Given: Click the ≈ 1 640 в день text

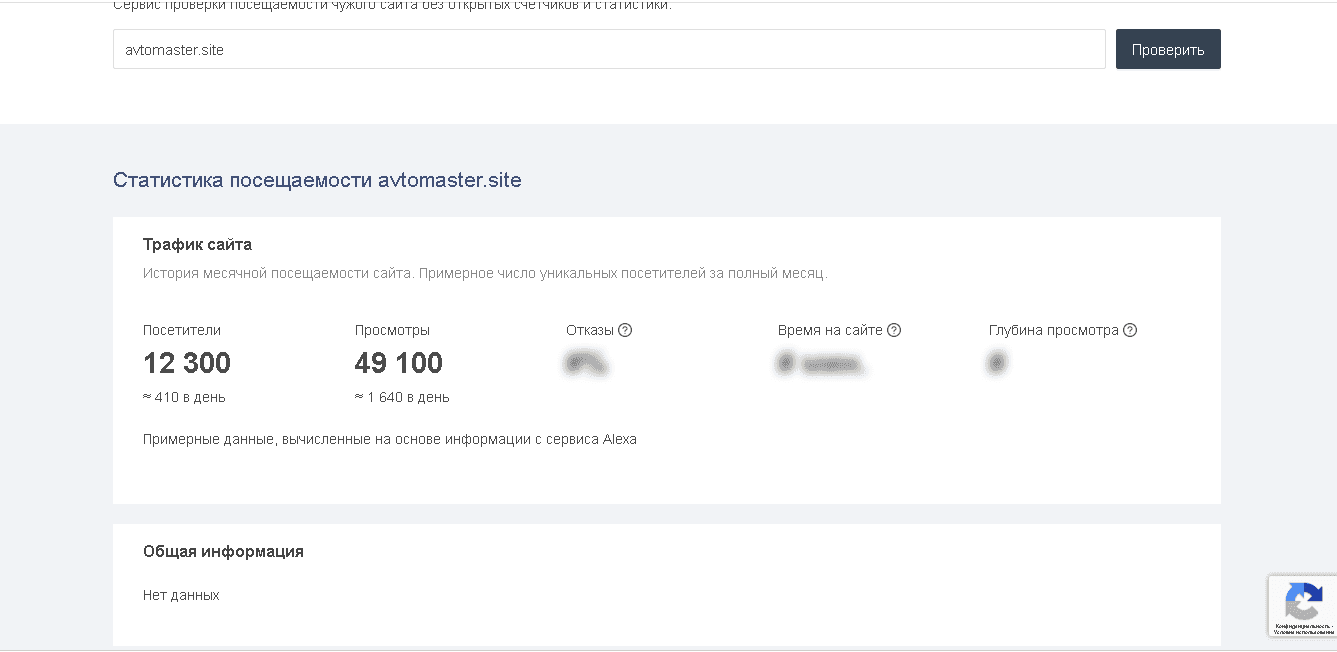Looking at the screenshot, I should (402, 397).
